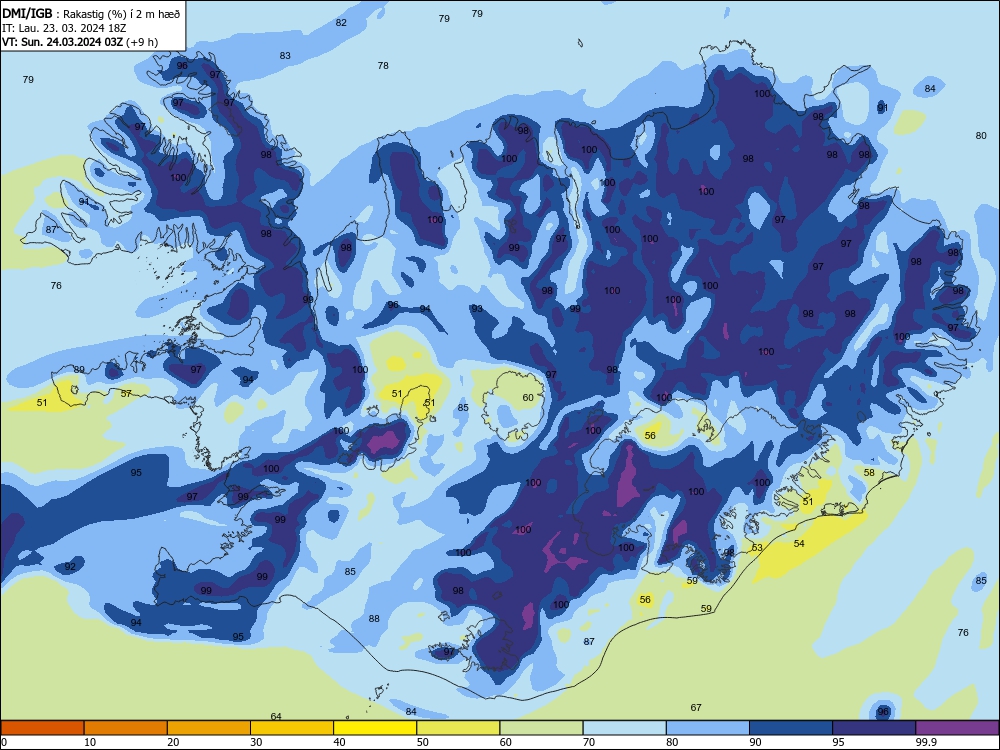Screen dimensions: 1000x750
Task: Click the bright yellow 40–50 legend swatch
Action: click(x=375, y=728)
